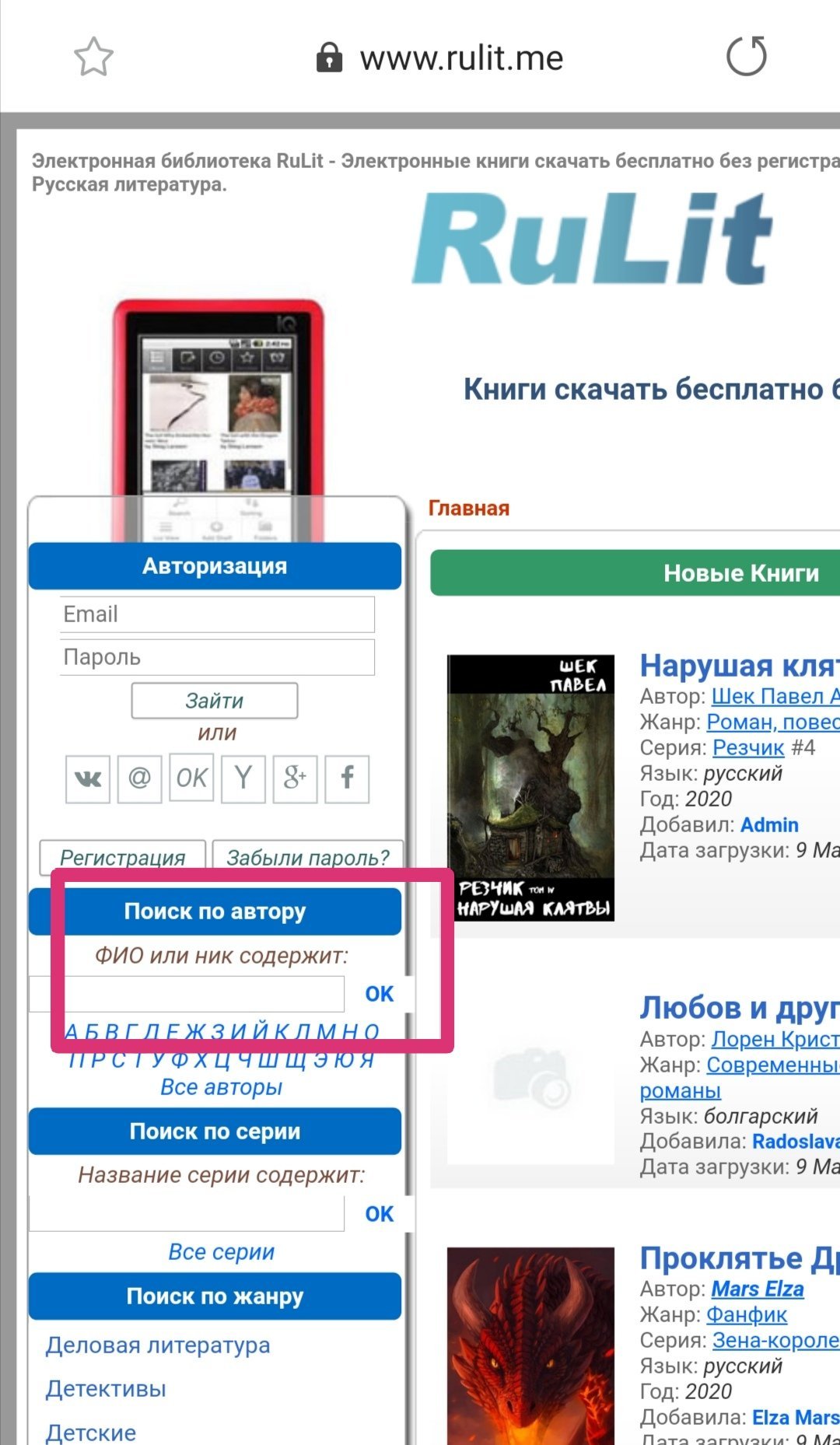The height and width of the screenshot is (1445, 840).
Task: Log in with the Yandex Y icon
Action: 243,778
